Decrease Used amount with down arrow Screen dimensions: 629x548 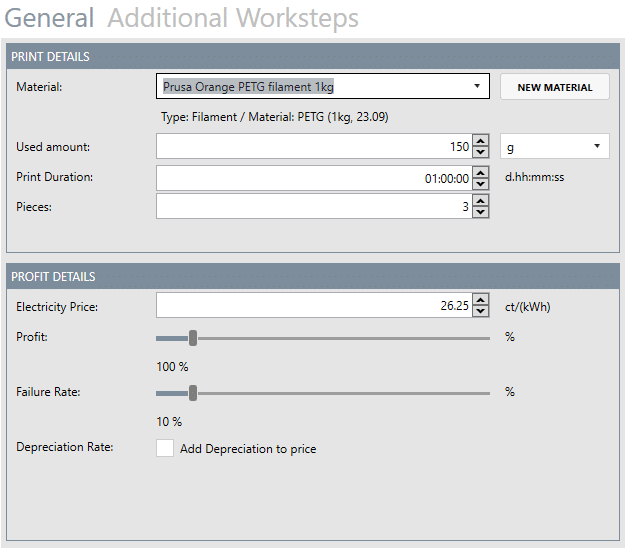pyautogui.click(x=481, y=152)
